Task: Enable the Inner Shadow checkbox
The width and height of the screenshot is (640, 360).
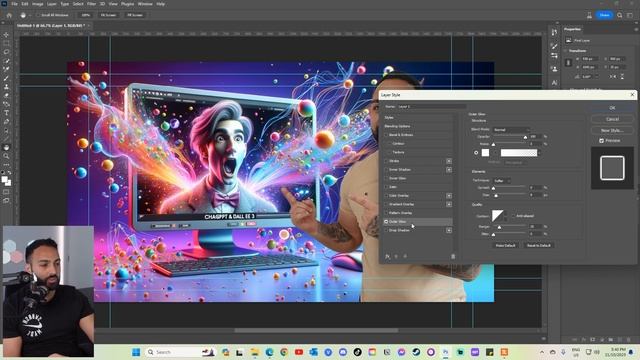Action: (386, 169)
